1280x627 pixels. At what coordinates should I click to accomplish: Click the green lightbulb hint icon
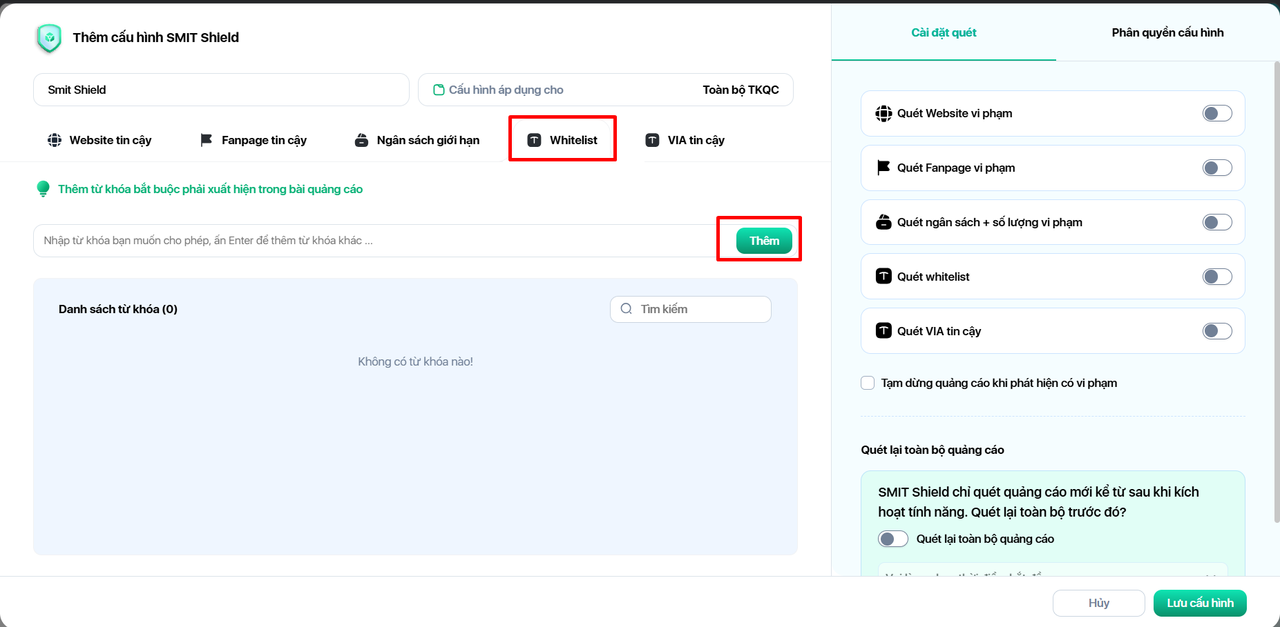[43, 189]
